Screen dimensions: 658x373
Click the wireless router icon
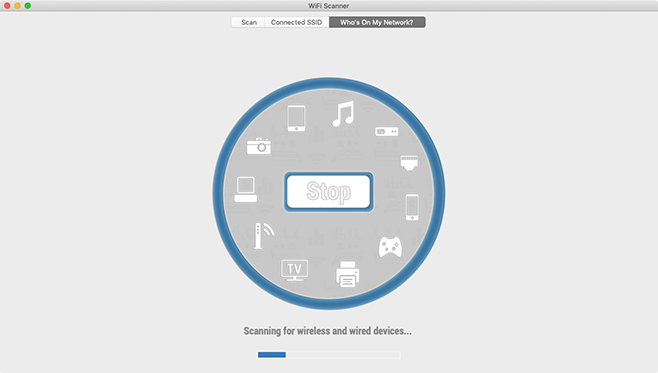click(x=264, y=236)
